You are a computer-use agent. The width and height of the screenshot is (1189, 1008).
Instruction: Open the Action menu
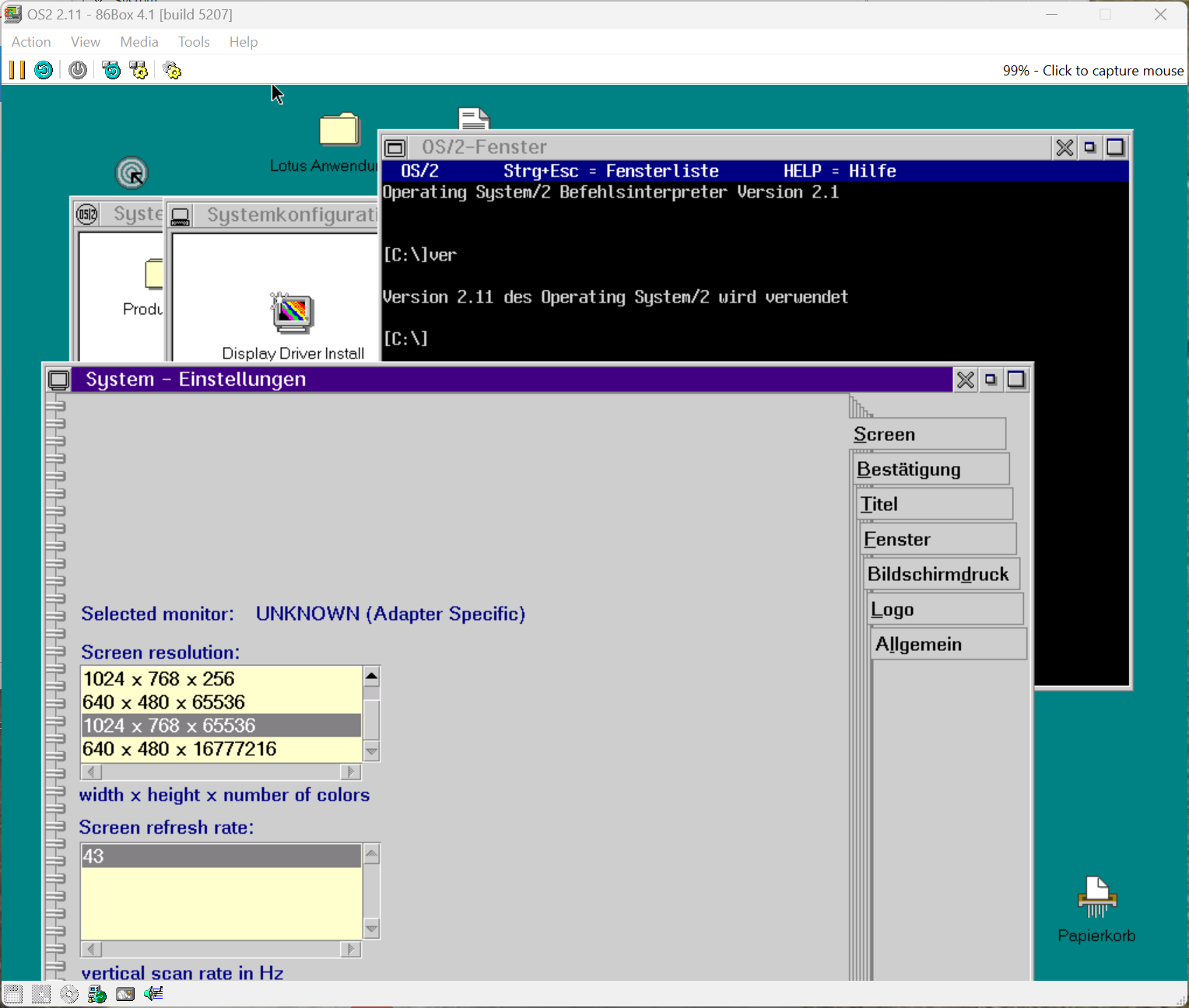(31, 42)
